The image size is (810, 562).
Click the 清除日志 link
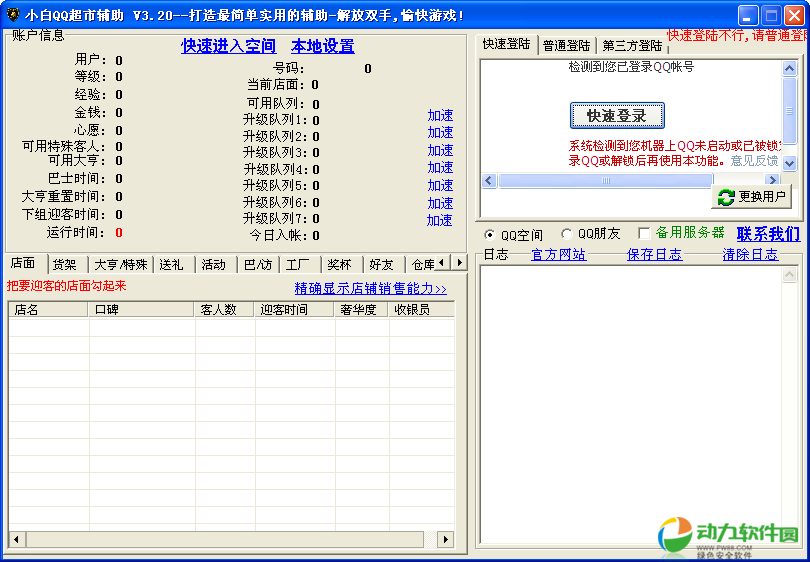(750, 255)
